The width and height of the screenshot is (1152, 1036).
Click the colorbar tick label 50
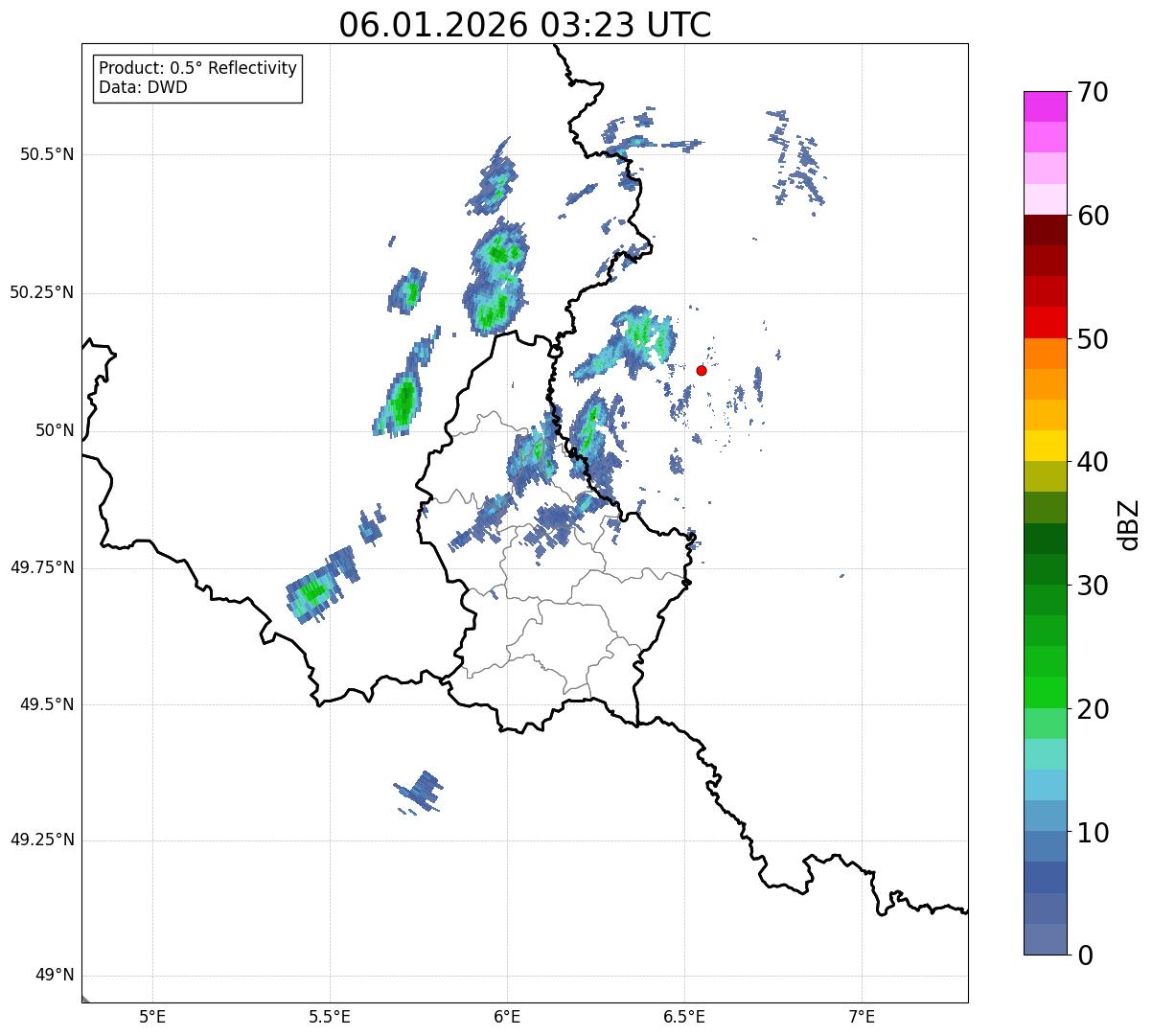pyautogui.click(x=1093, y=339)
